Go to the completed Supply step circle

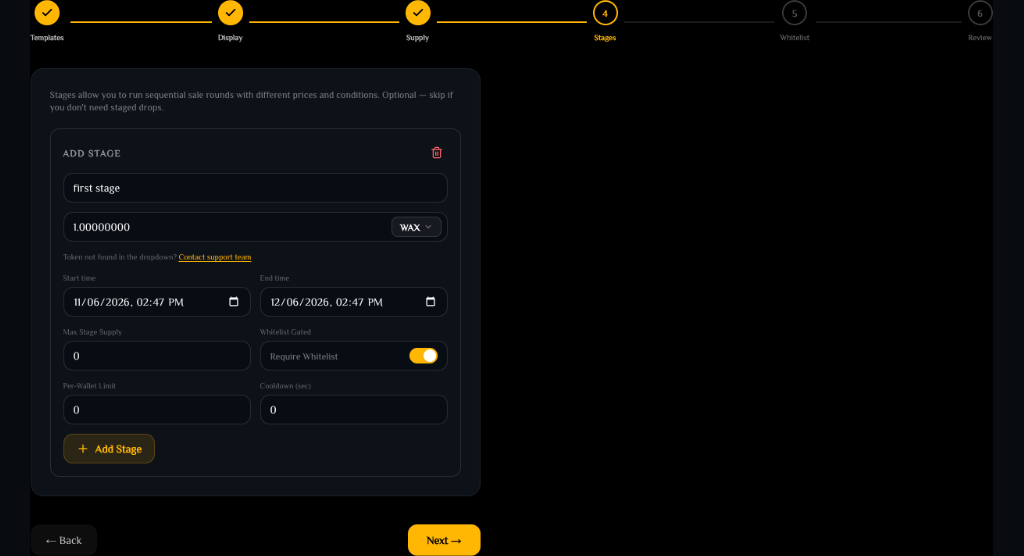[418, 12]
